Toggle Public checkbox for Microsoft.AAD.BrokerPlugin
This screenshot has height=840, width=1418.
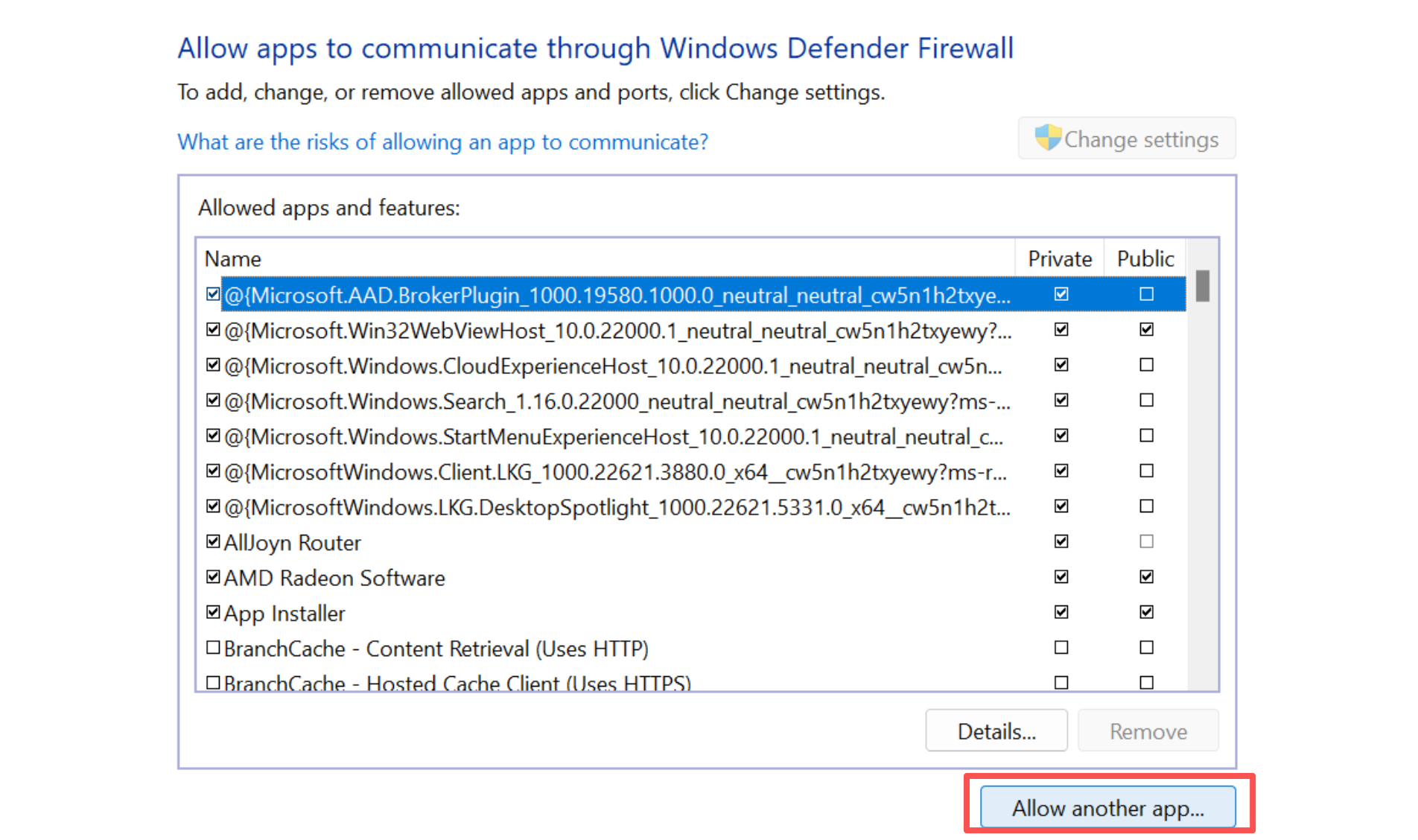[x=1146, y=294]
